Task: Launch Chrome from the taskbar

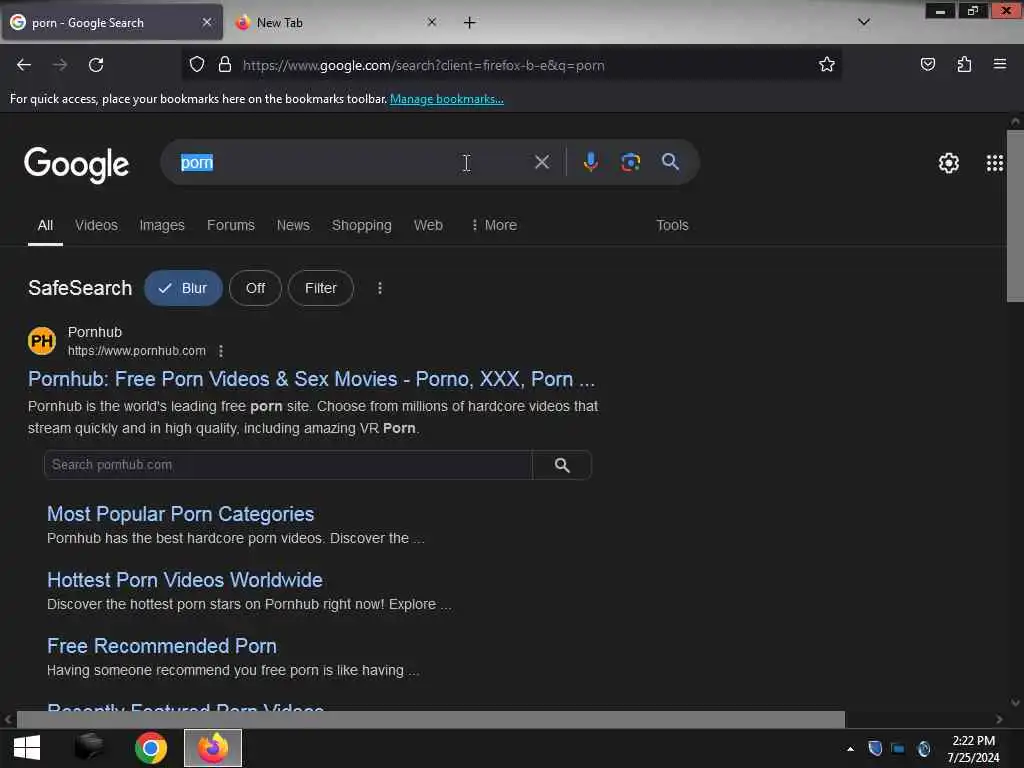Action: (x=151, y=748)
